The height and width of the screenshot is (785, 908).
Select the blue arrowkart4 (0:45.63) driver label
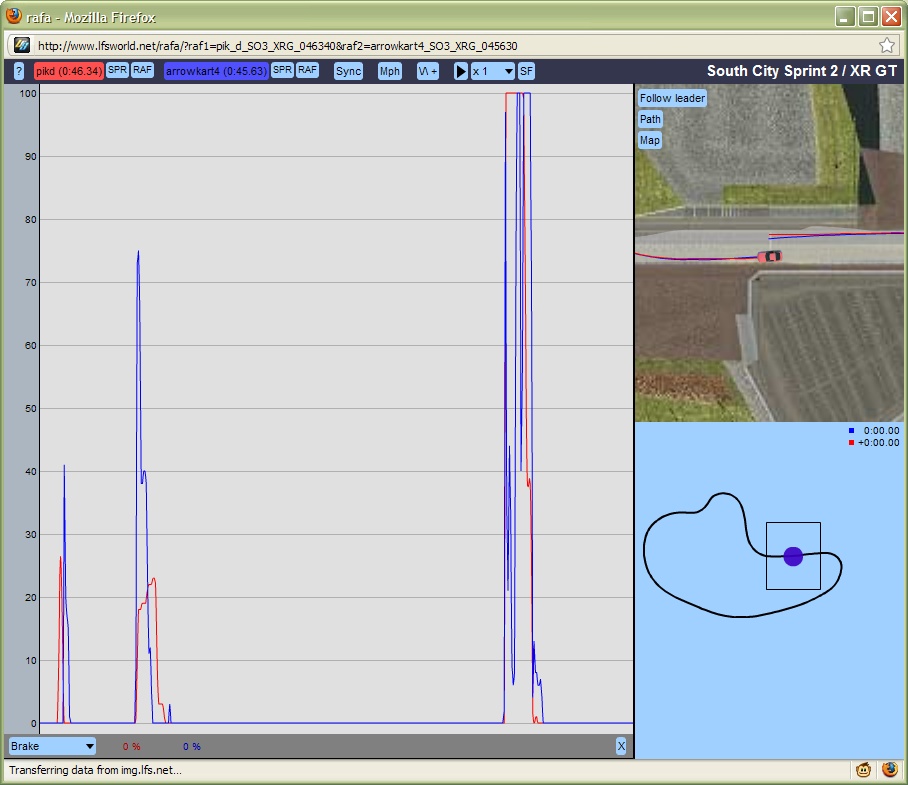(216, 71)
